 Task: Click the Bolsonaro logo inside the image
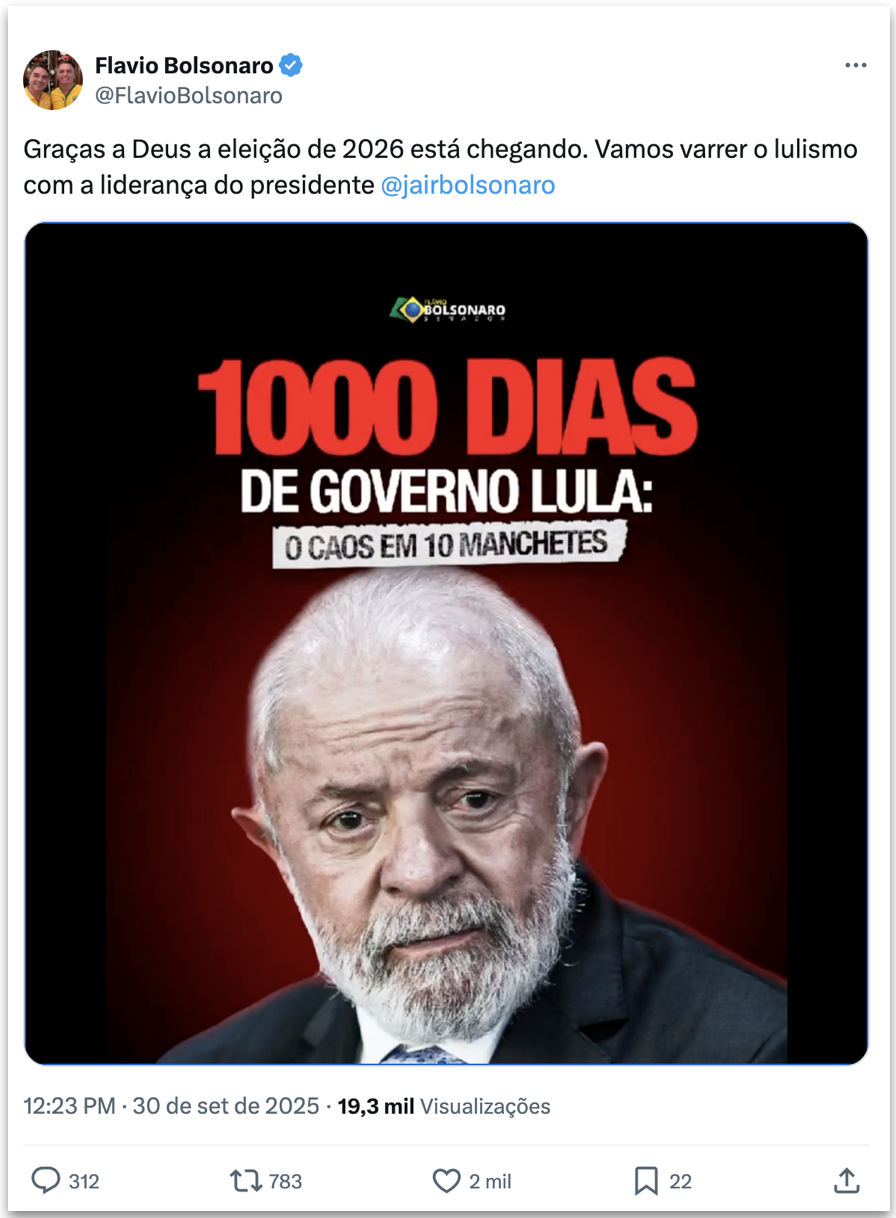pos(447,310)
